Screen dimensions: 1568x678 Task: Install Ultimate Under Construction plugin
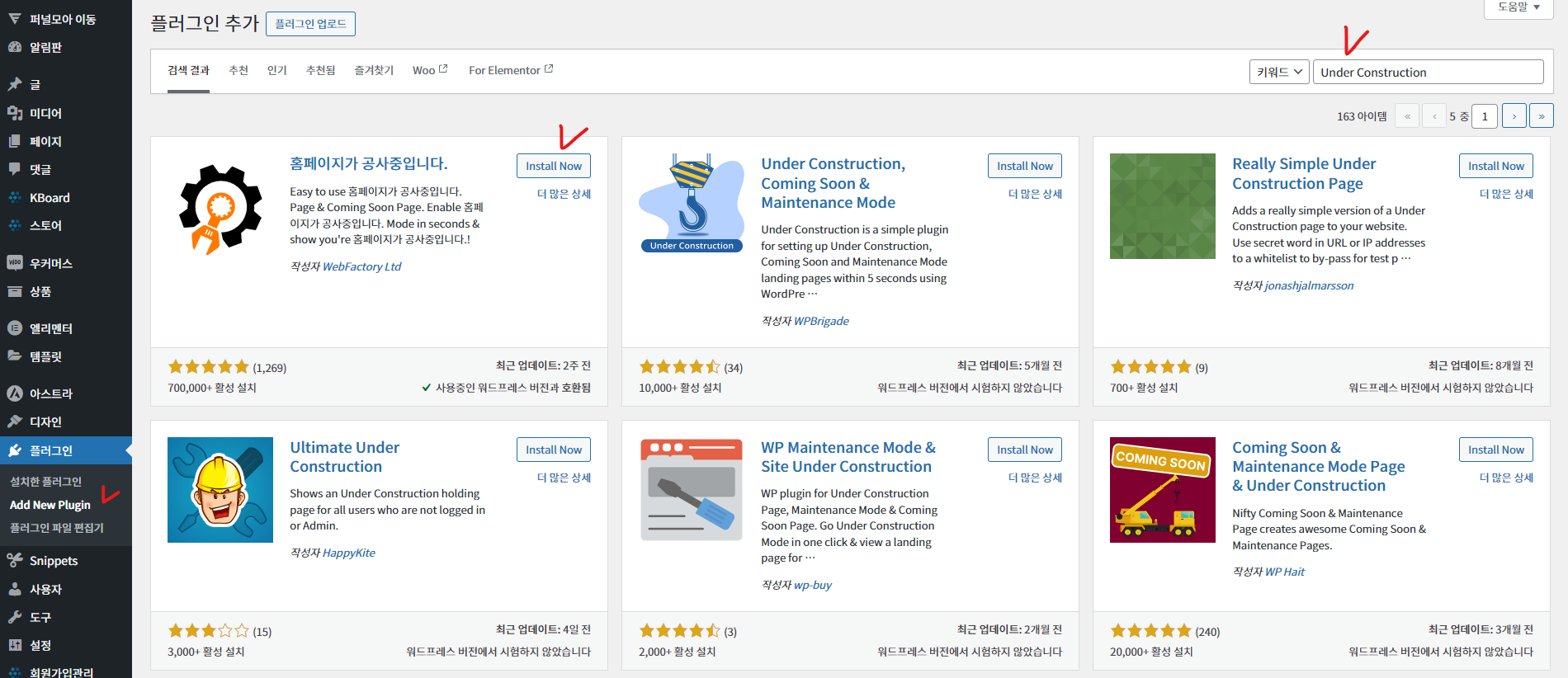coord(554,450)
